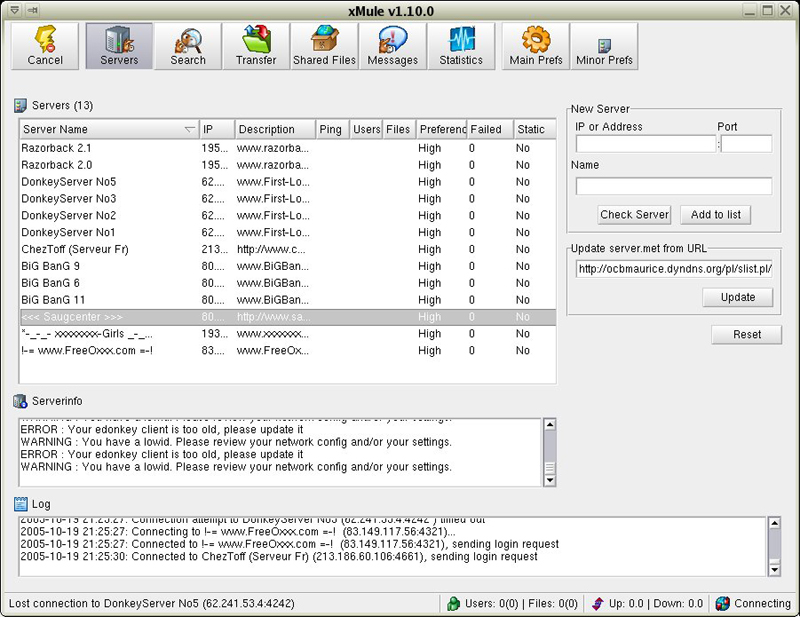Select the xxxxxxxx-Girls server row

tap(288, 334)
